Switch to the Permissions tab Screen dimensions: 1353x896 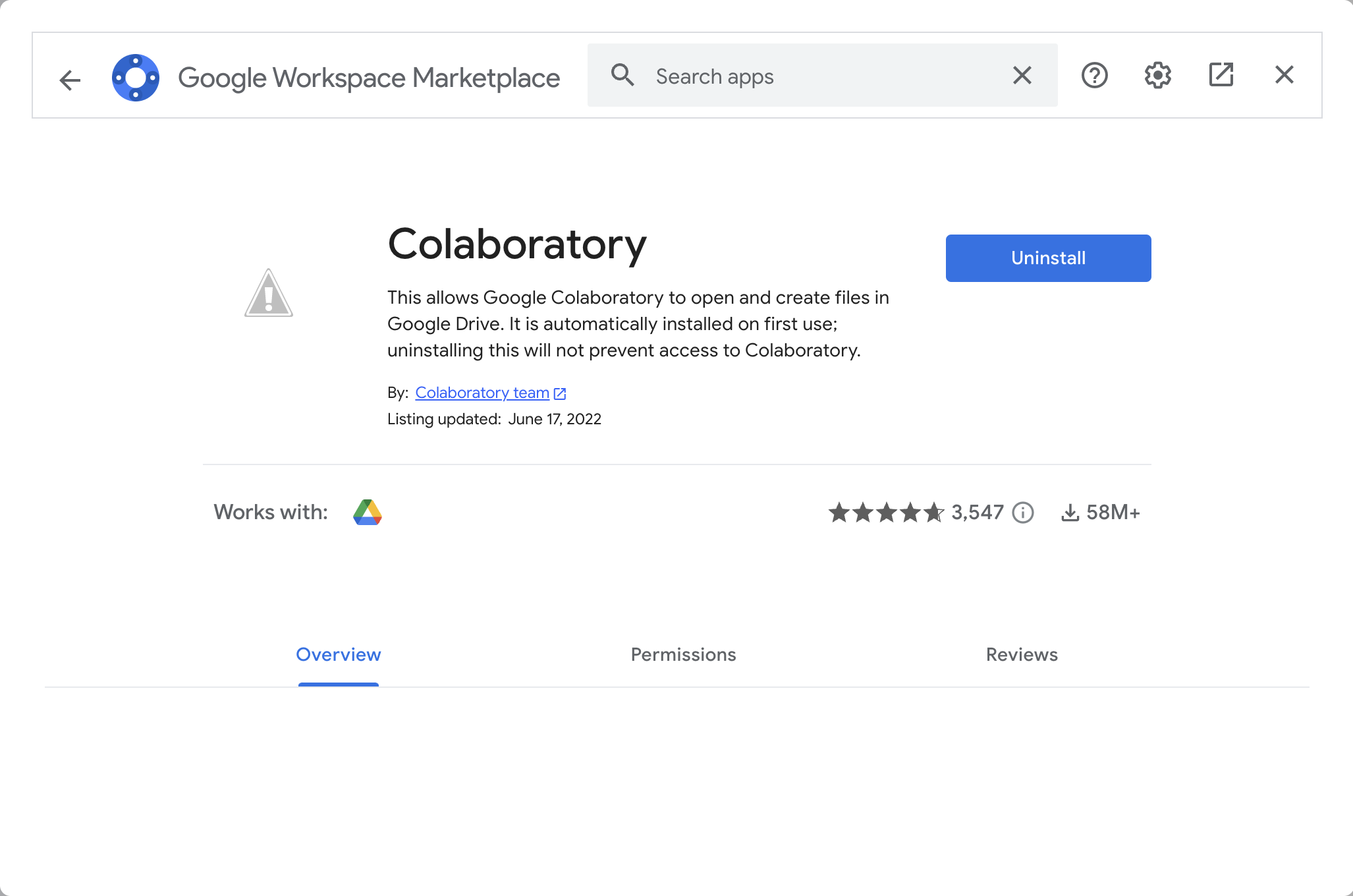[683, 655]
